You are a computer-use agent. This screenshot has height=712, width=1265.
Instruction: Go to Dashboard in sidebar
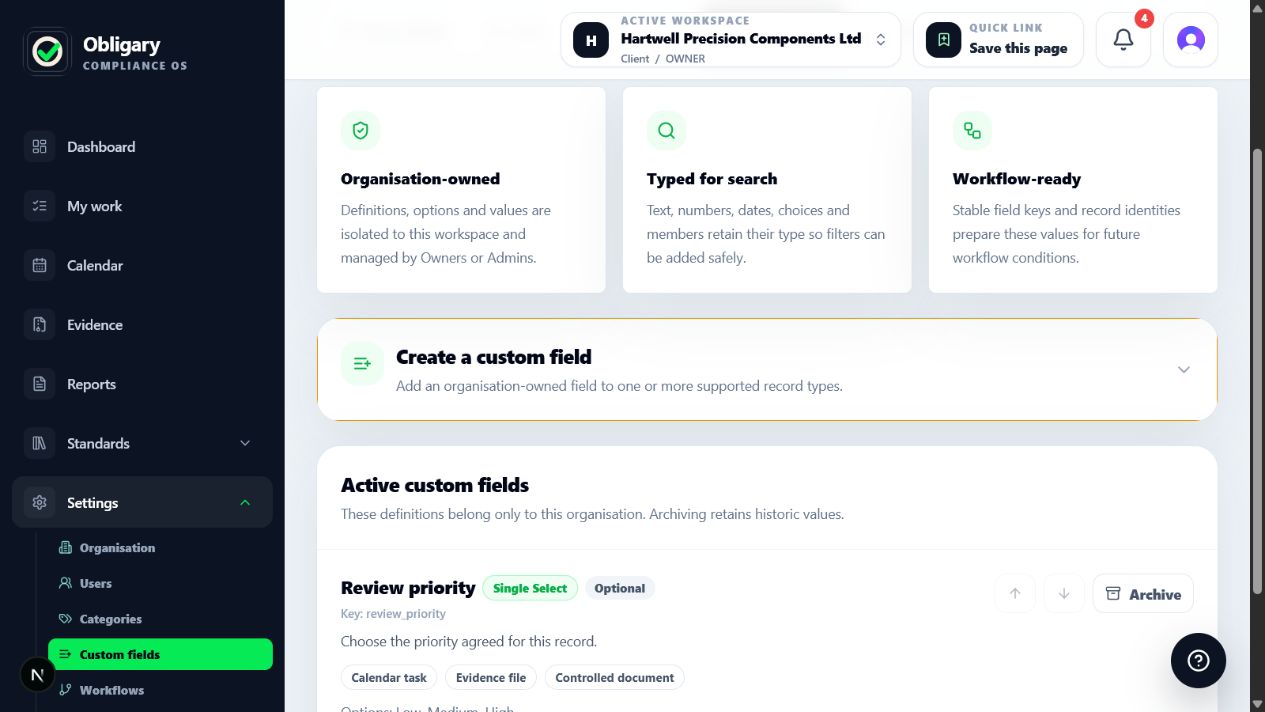point(142,147)
